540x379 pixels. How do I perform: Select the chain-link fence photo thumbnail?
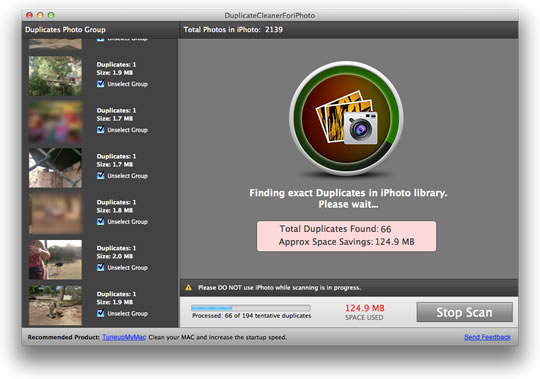pyautogui.click(x=55, y=168)
